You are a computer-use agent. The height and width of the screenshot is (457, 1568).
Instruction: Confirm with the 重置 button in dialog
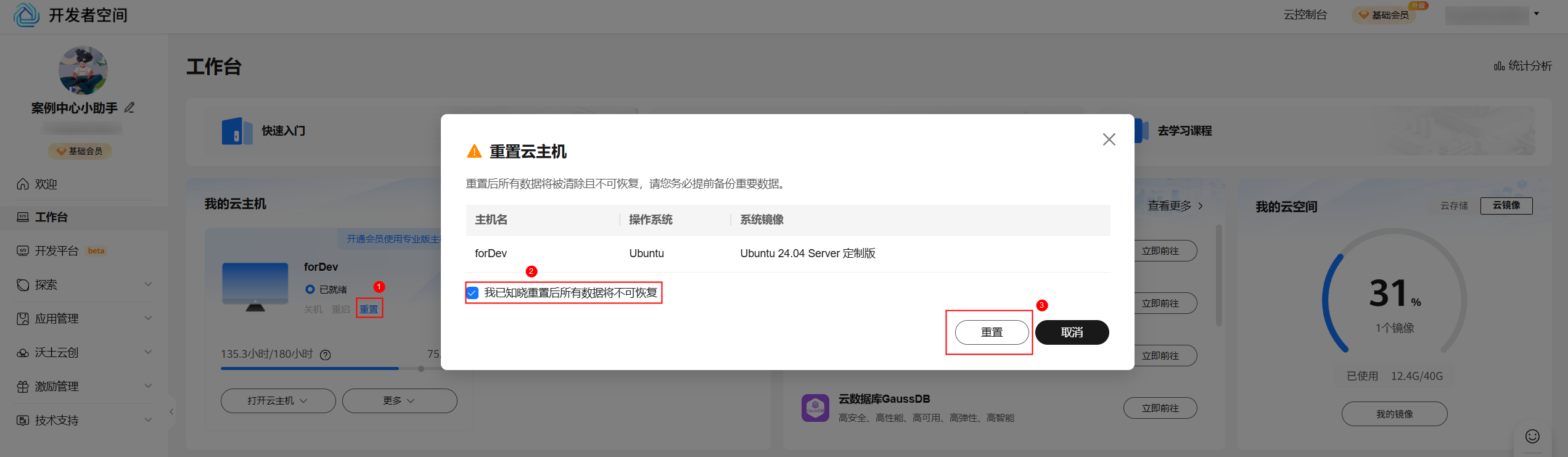[991, 332]
